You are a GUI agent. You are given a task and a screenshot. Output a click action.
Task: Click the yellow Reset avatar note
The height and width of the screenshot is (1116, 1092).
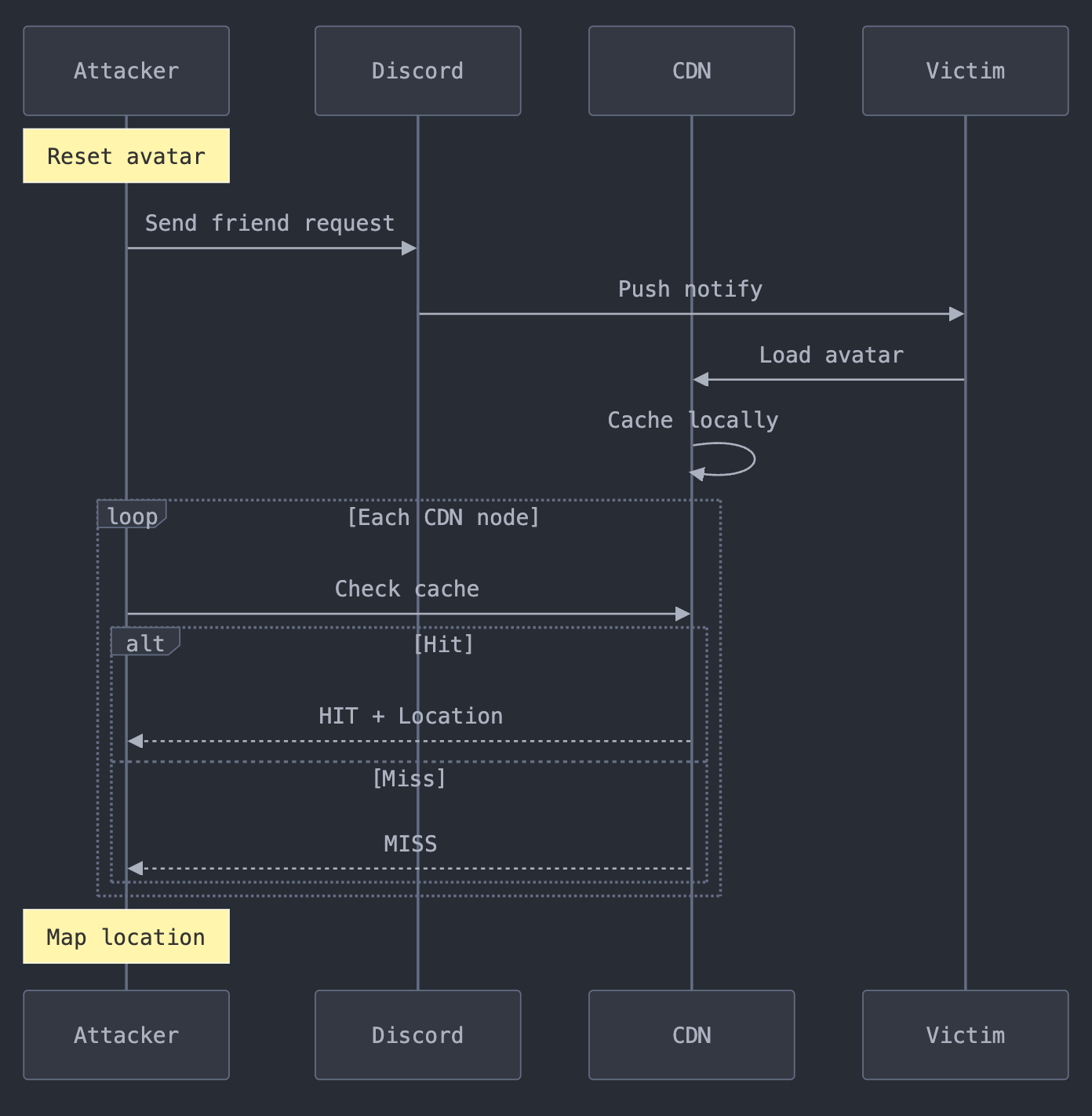(x=126, y=156)
